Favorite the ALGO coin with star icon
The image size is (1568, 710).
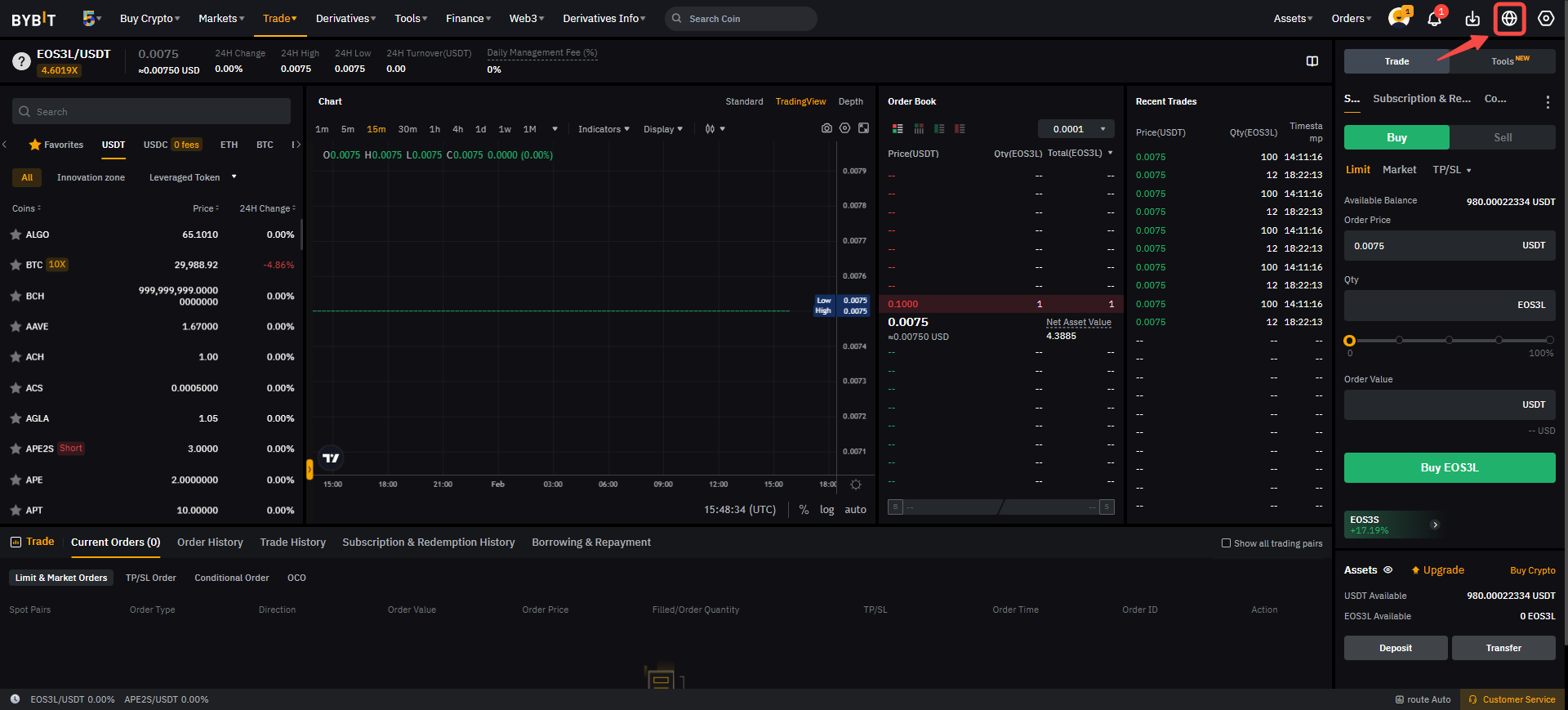coord(16,234)
